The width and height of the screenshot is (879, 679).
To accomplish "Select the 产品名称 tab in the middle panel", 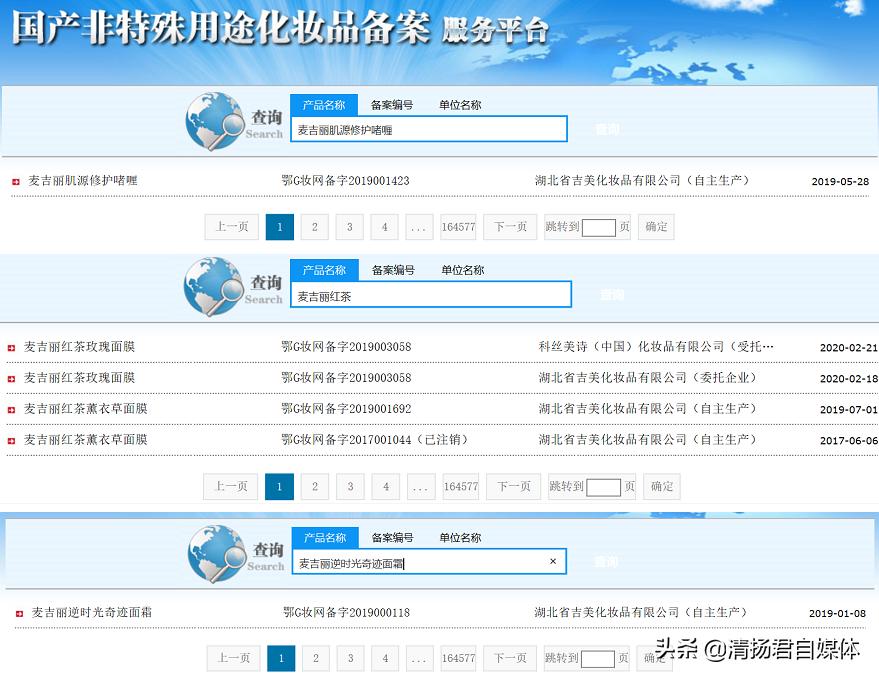I will click(323, 270).
